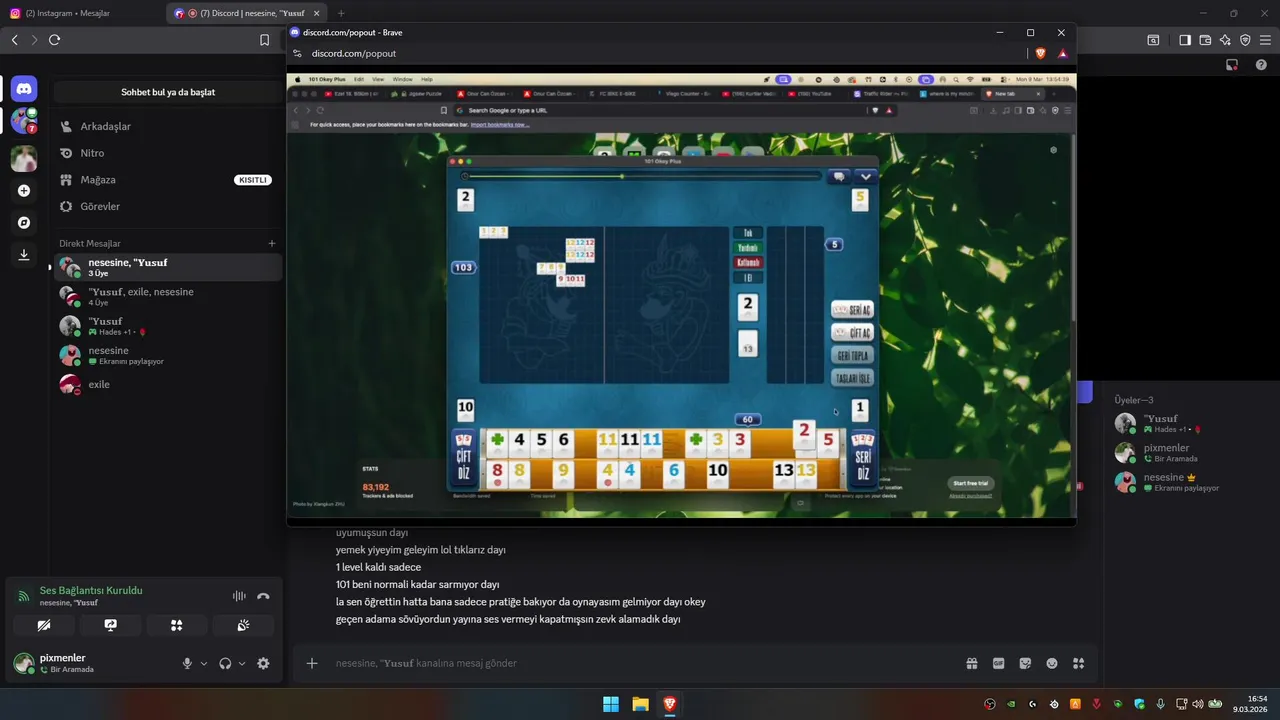The image size is (1280, 720).
Task: Open Discord home direct messages icon
Action: (24, 89)
